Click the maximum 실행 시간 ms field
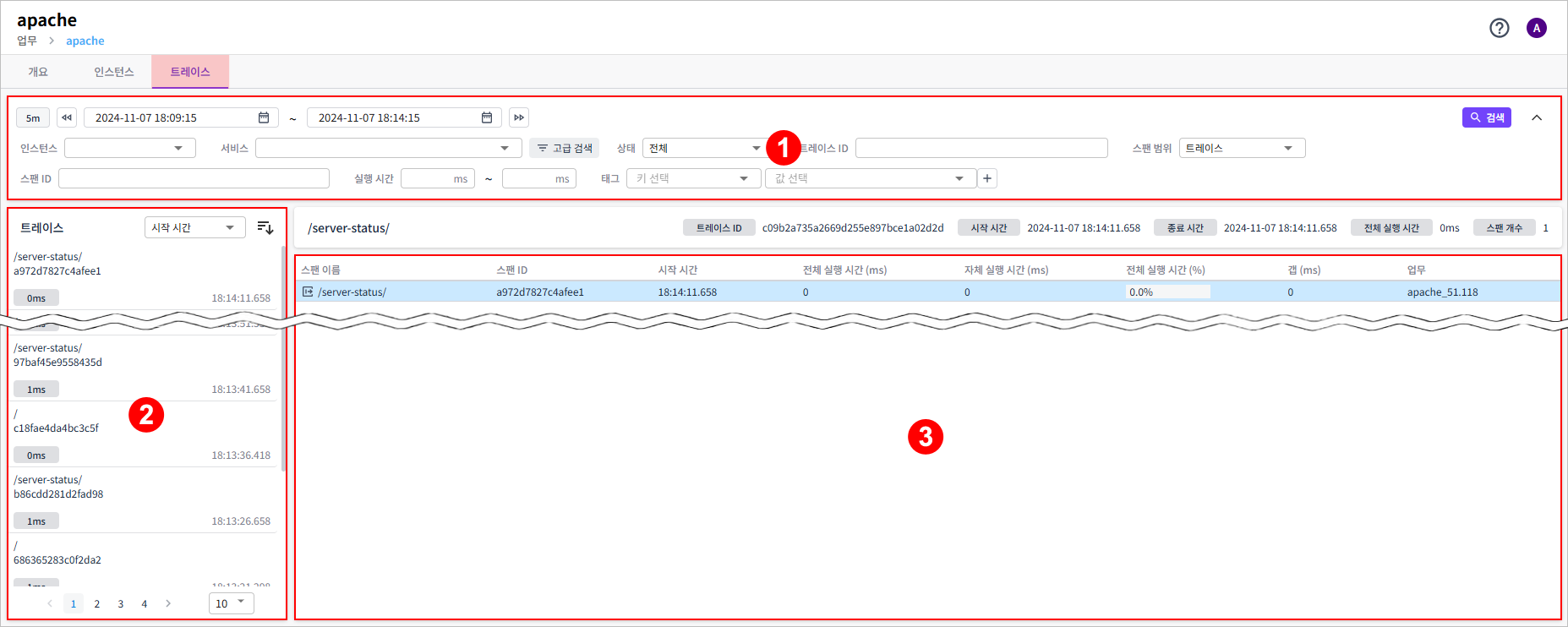 click(x=539, y=178)
